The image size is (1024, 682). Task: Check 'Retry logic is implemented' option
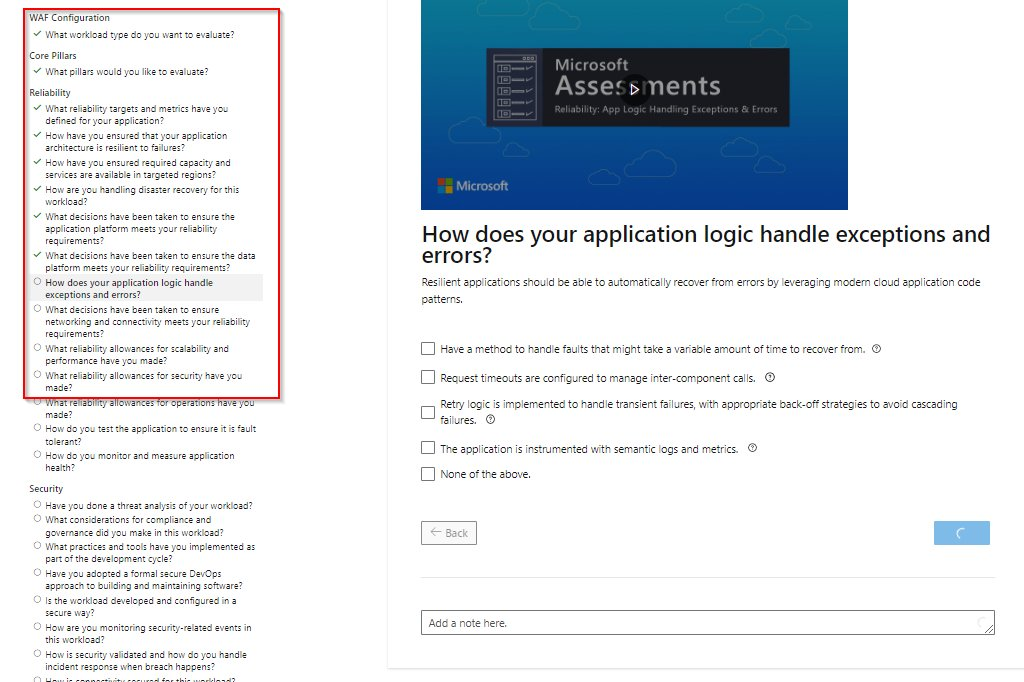click(x=428, y=412)
